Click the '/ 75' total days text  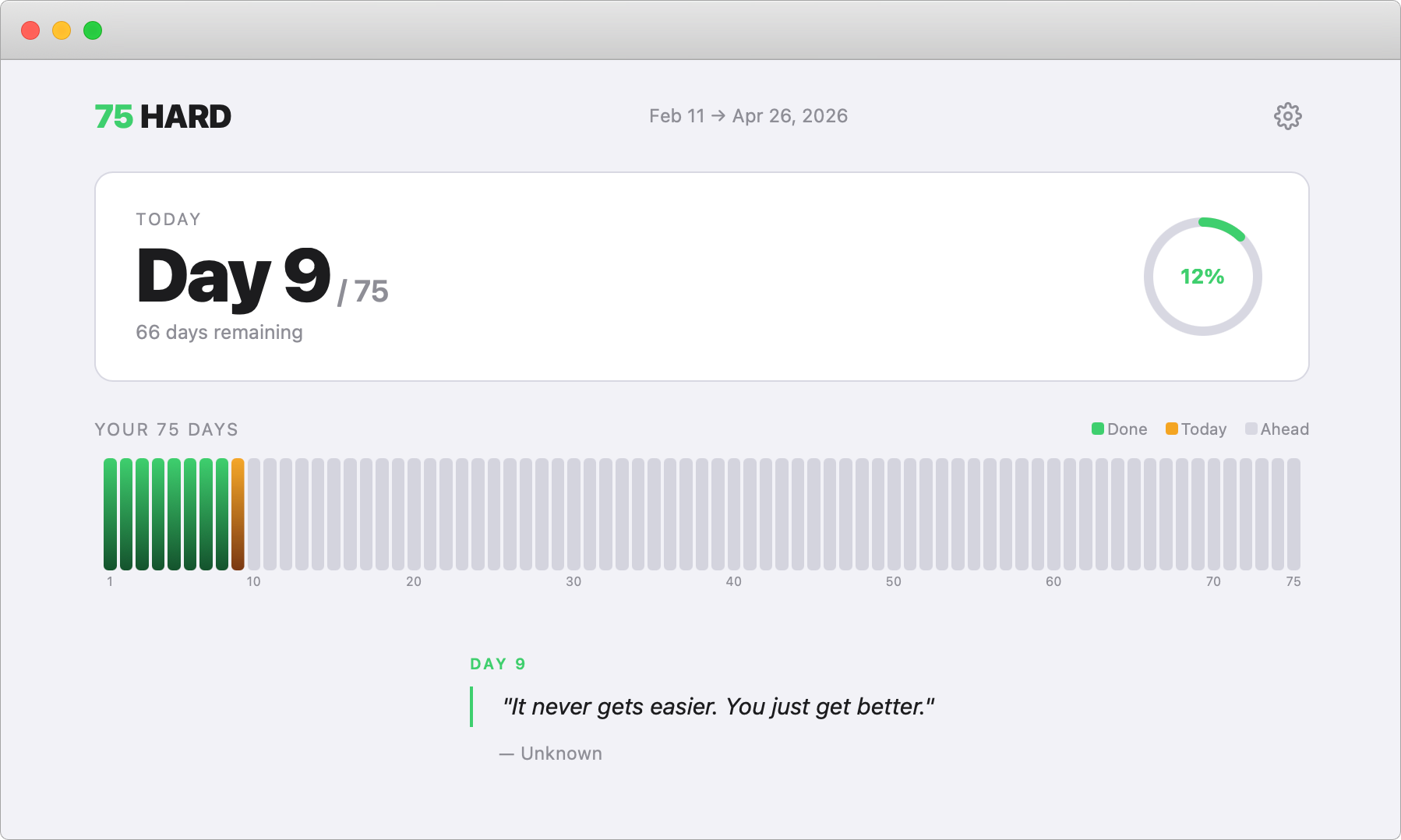click(x=362, y=291)
